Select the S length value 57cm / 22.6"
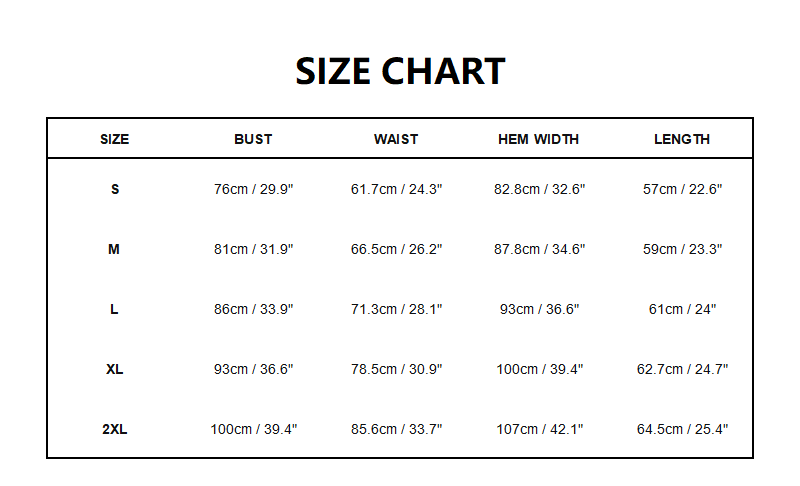This screenshot has width=800, height=486. tap(682, 189)
